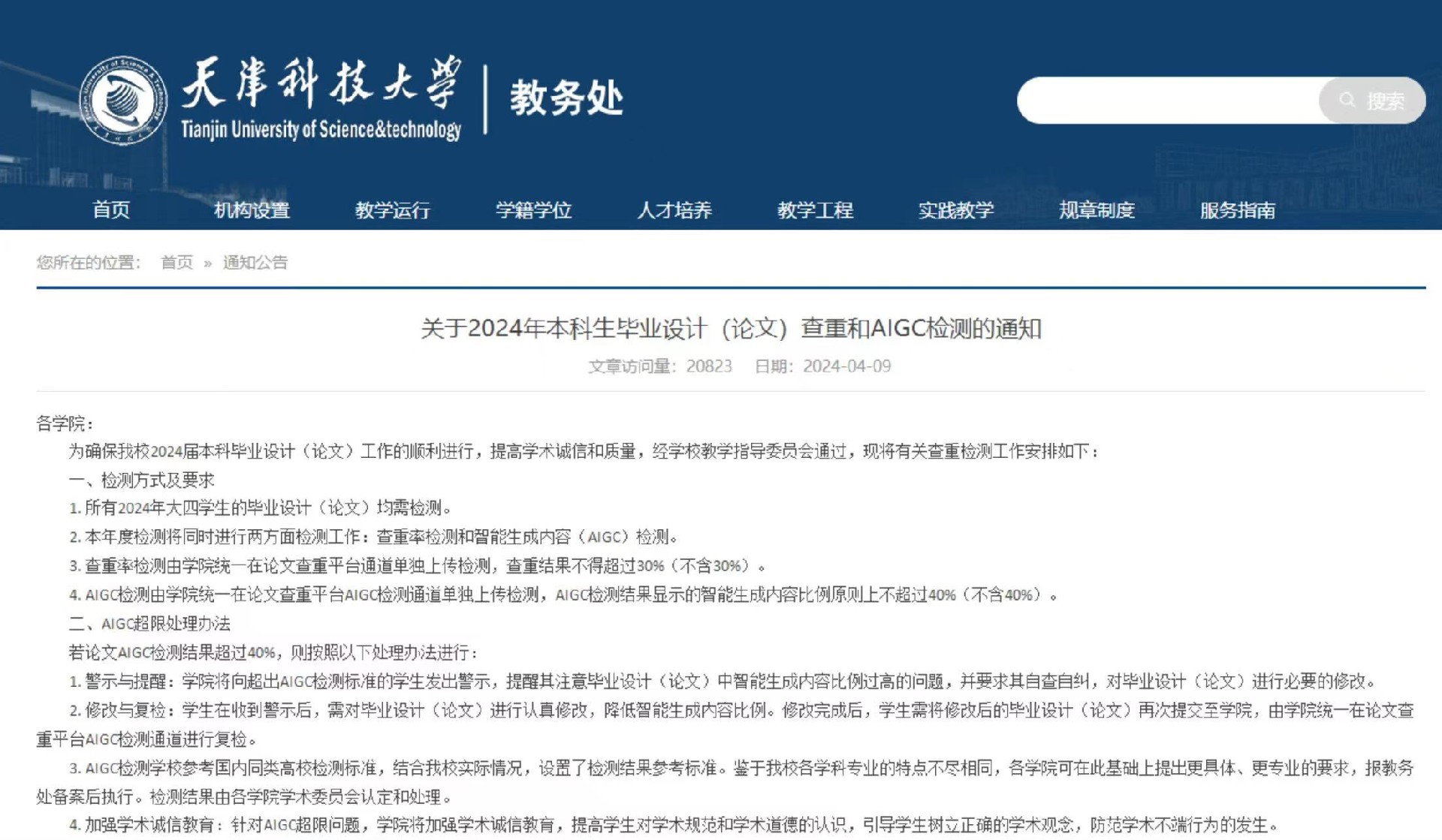Click the 文章访问量: 20823 text
This screenshot has width=1442, height=840.
point(659,366)
